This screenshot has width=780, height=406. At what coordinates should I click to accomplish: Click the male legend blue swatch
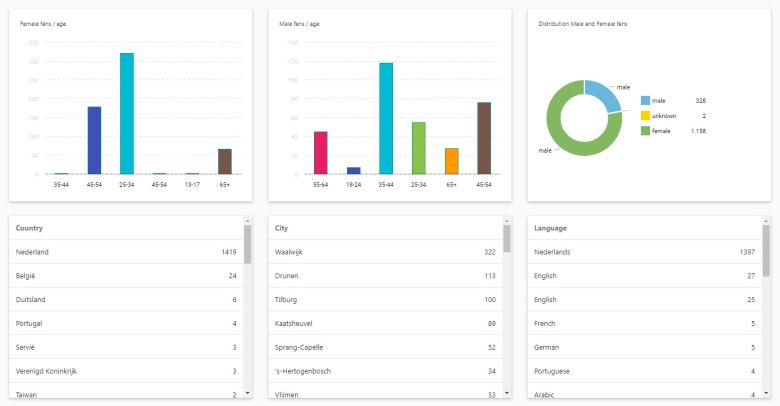tap(645, 101)
